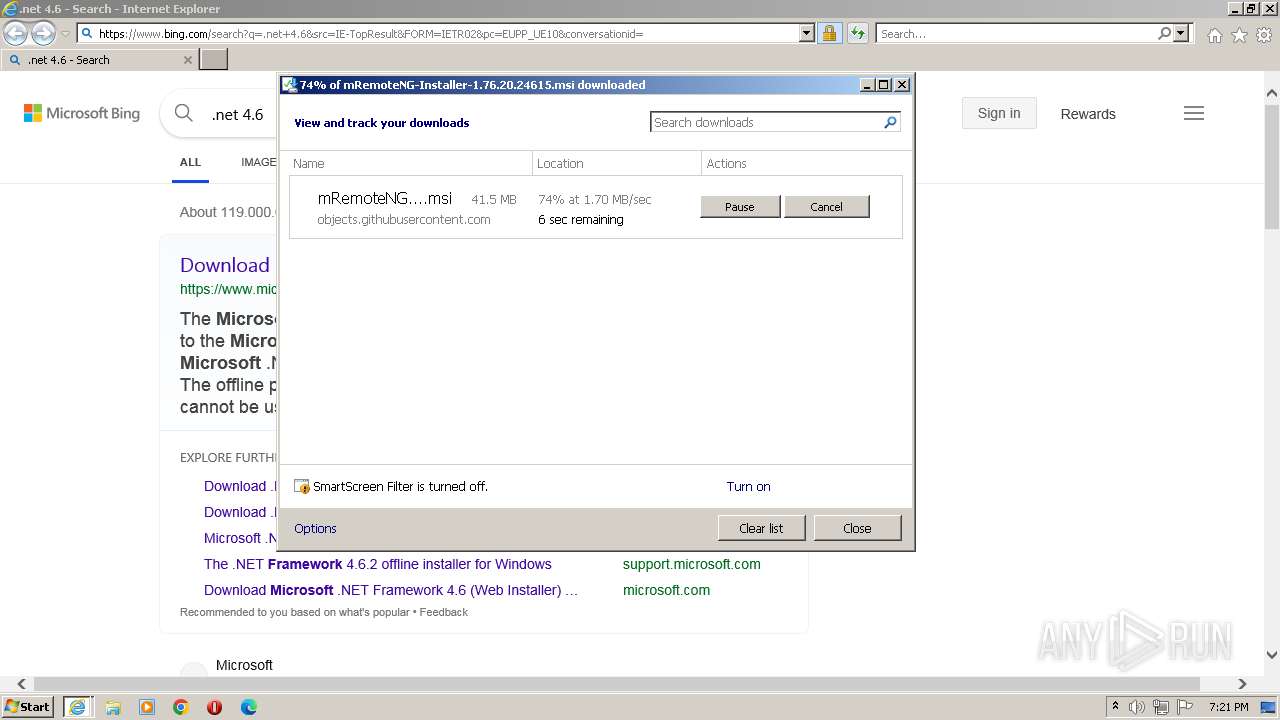This screenshot has height=720, width=1280.
Task: Click the network tray icon
Action: (1161, 707)
